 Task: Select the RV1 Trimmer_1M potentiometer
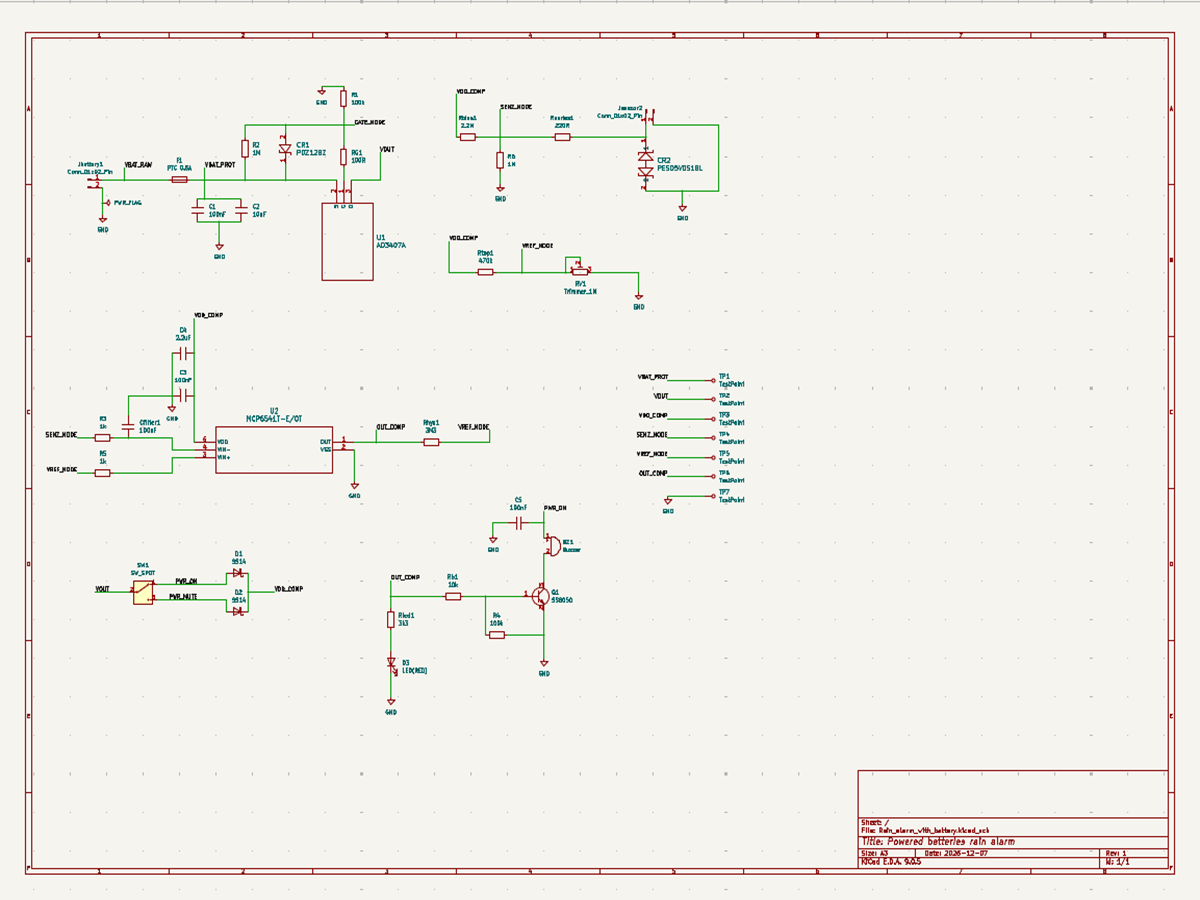click(x=580, y=272)
